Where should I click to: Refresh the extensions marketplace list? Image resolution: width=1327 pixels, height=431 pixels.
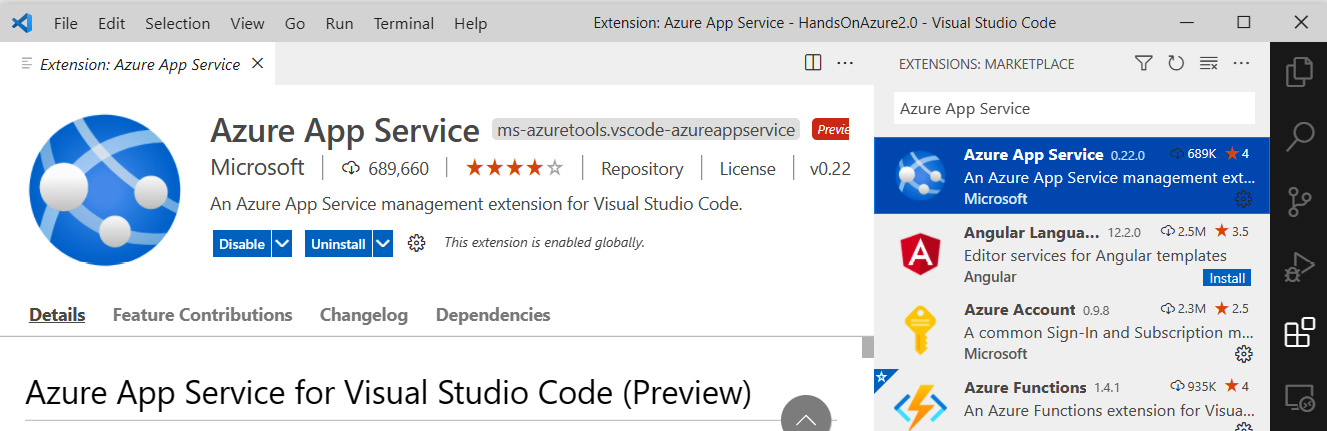point(1176,63)
